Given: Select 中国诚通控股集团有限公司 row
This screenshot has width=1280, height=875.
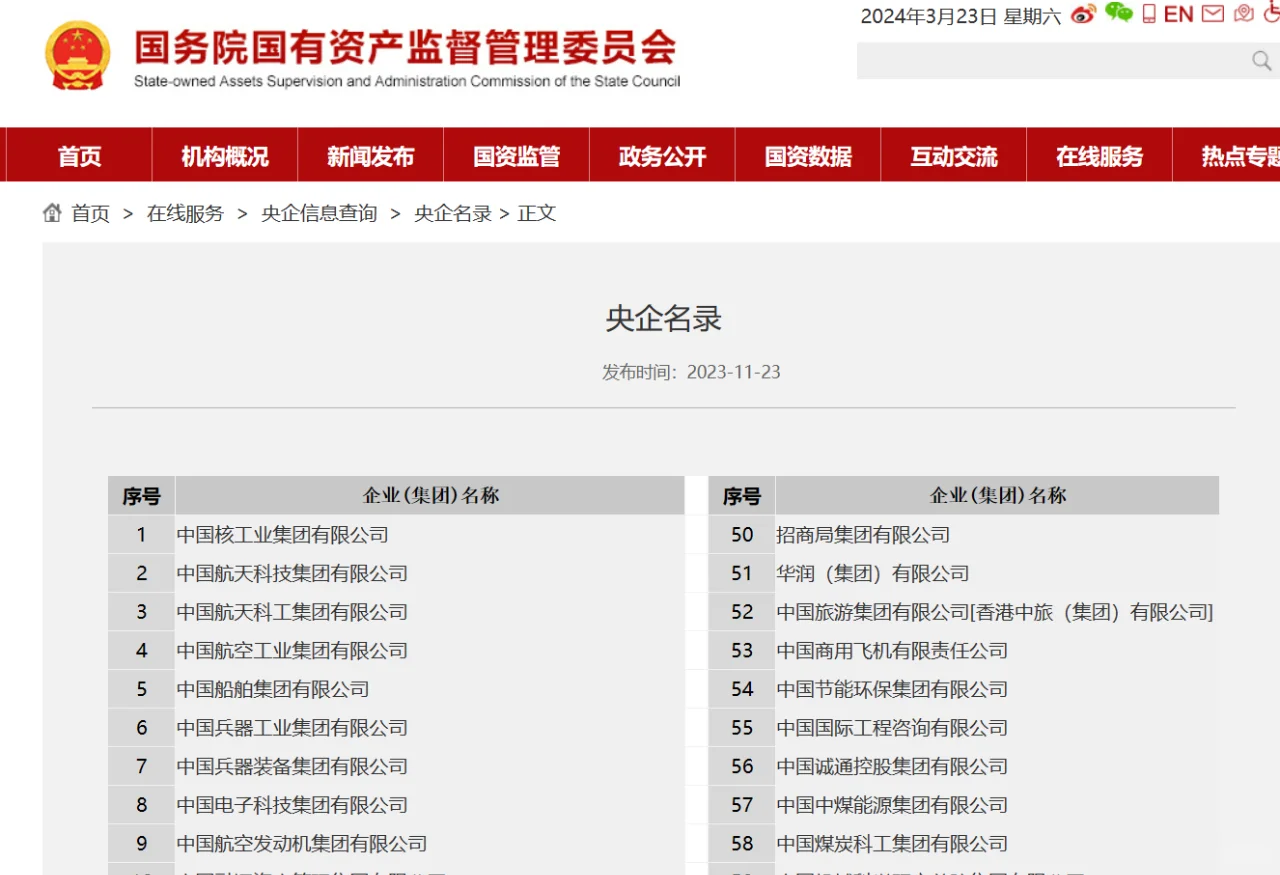Looking at the screenshot, I should coord(893,767).
